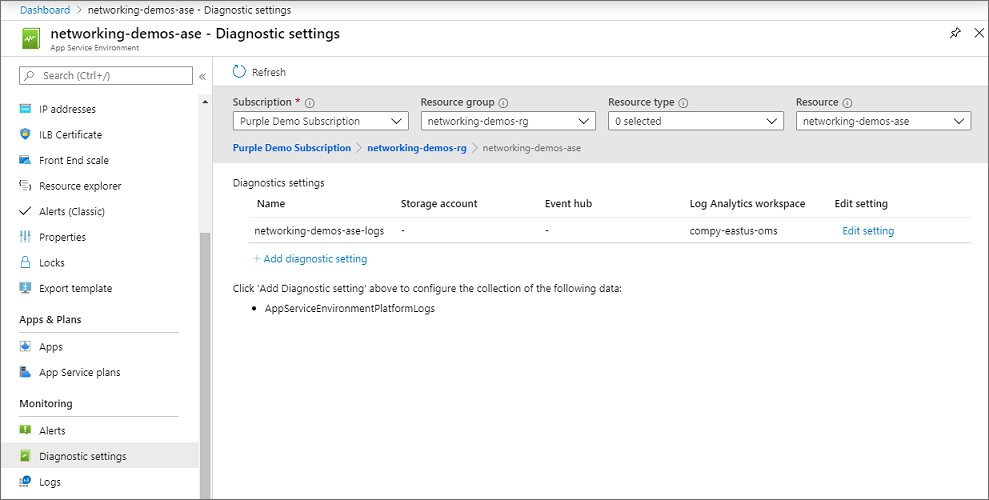Click the Locks padlock icon

coord(26,263)
